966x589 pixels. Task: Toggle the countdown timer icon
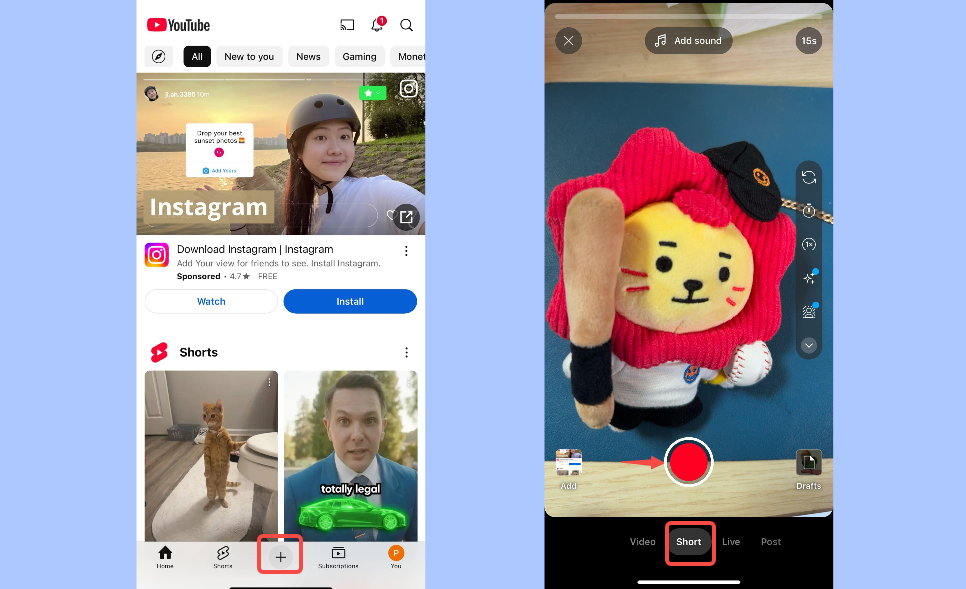tap(809, 211)
